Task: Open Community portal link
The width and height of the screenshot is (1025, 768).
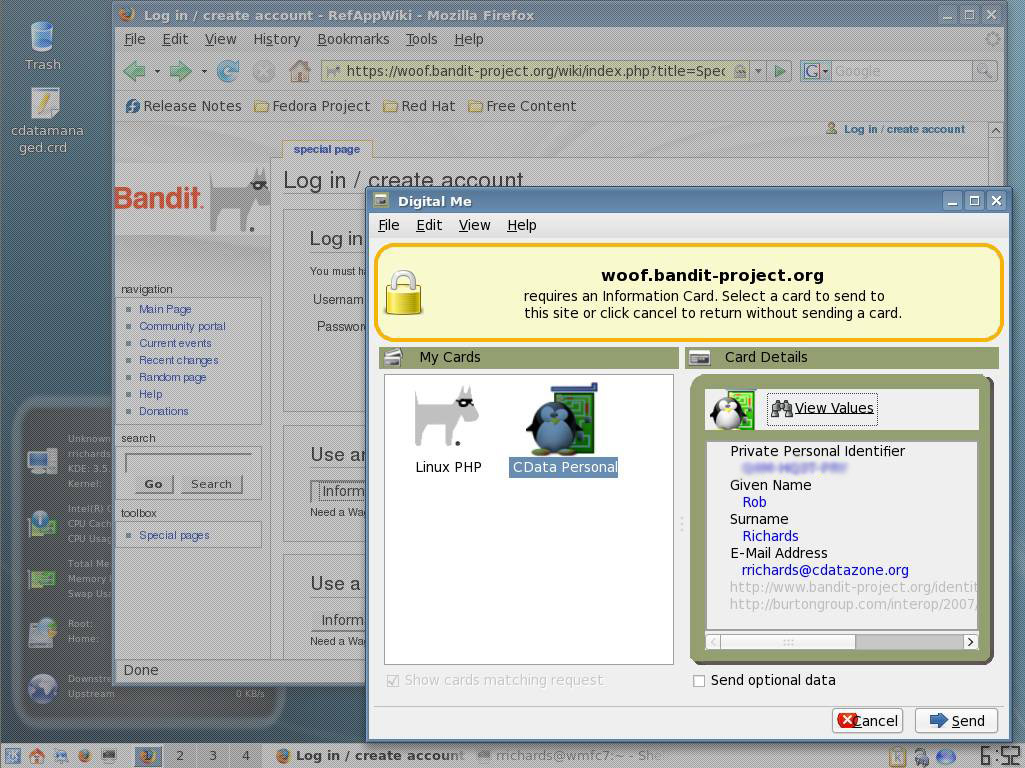Action: pos(182,326)
